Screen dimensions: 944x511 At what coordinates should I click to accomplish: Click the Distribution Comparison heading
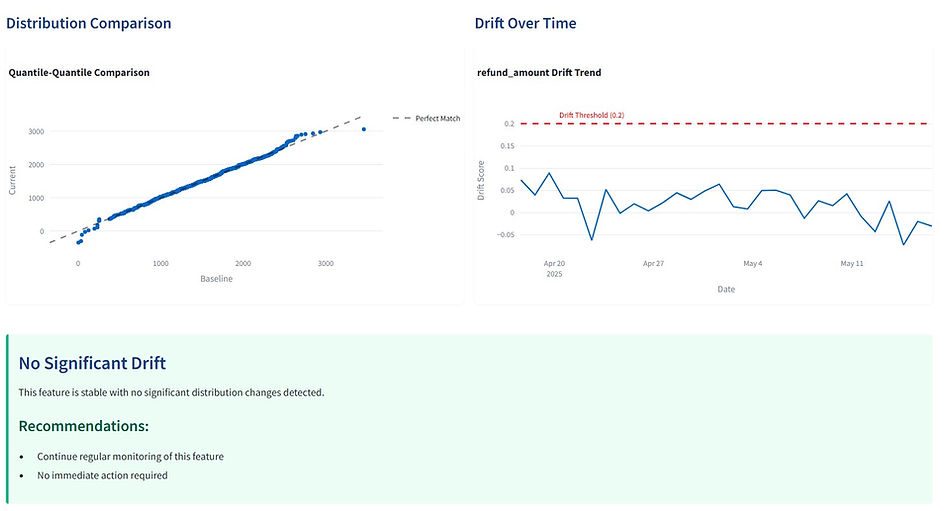pos(89,23)
